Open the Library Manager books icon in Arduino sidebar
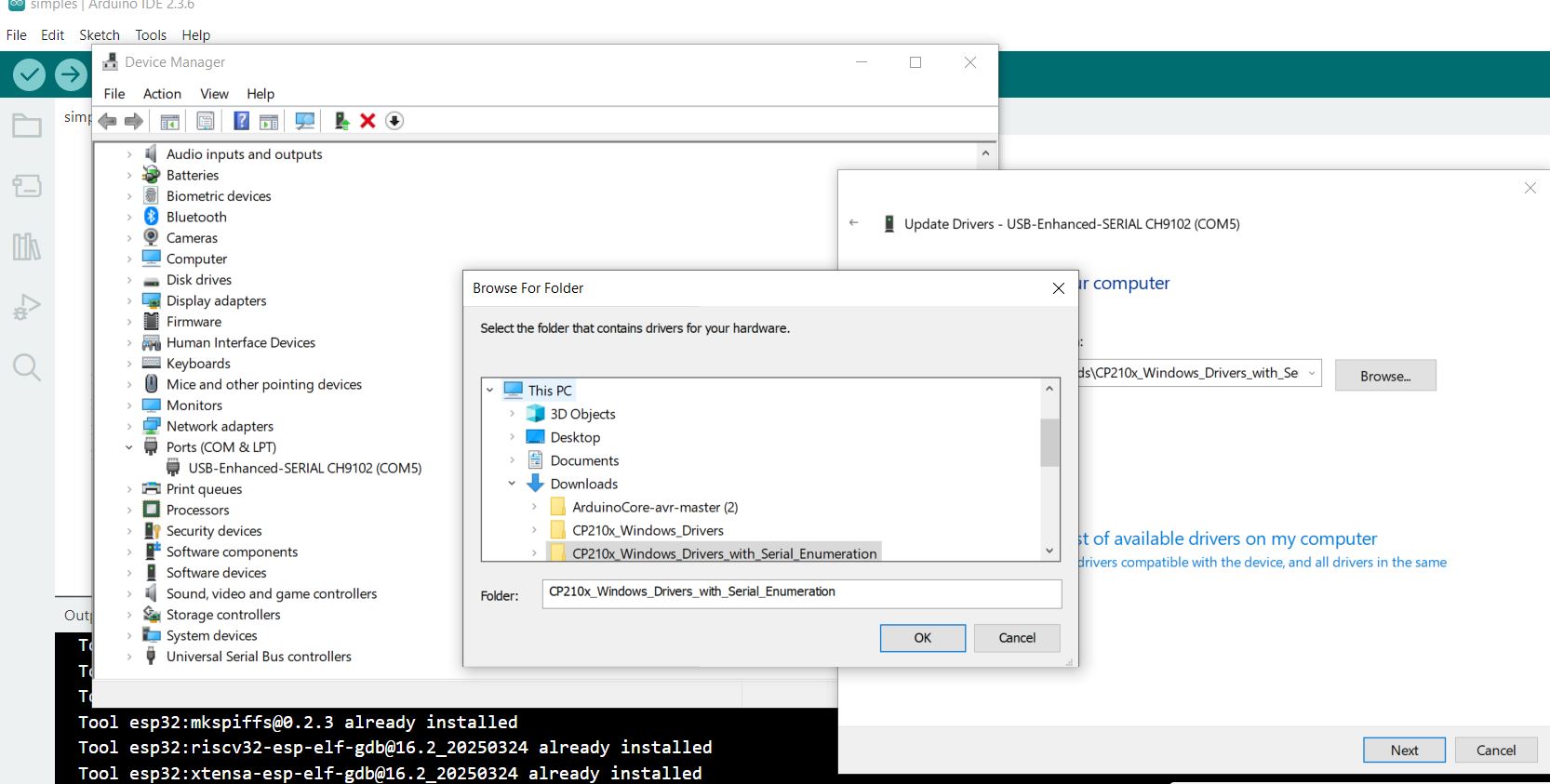 pos(27,246)
